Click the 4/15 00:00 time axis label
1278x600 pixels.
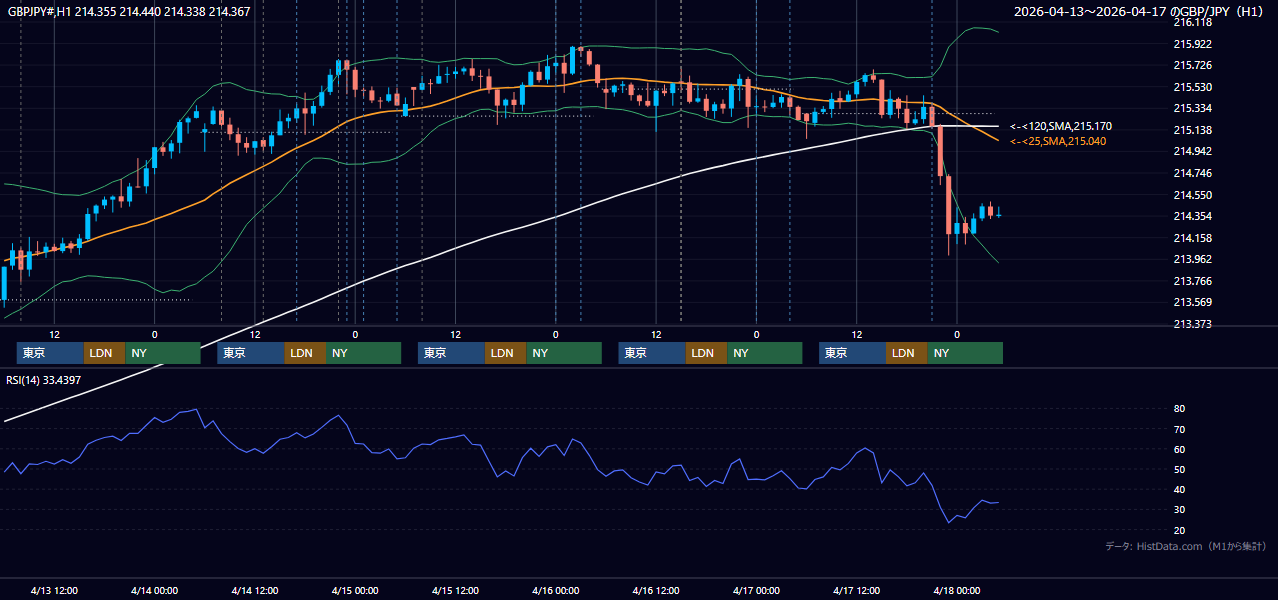[x=355, y=590]
